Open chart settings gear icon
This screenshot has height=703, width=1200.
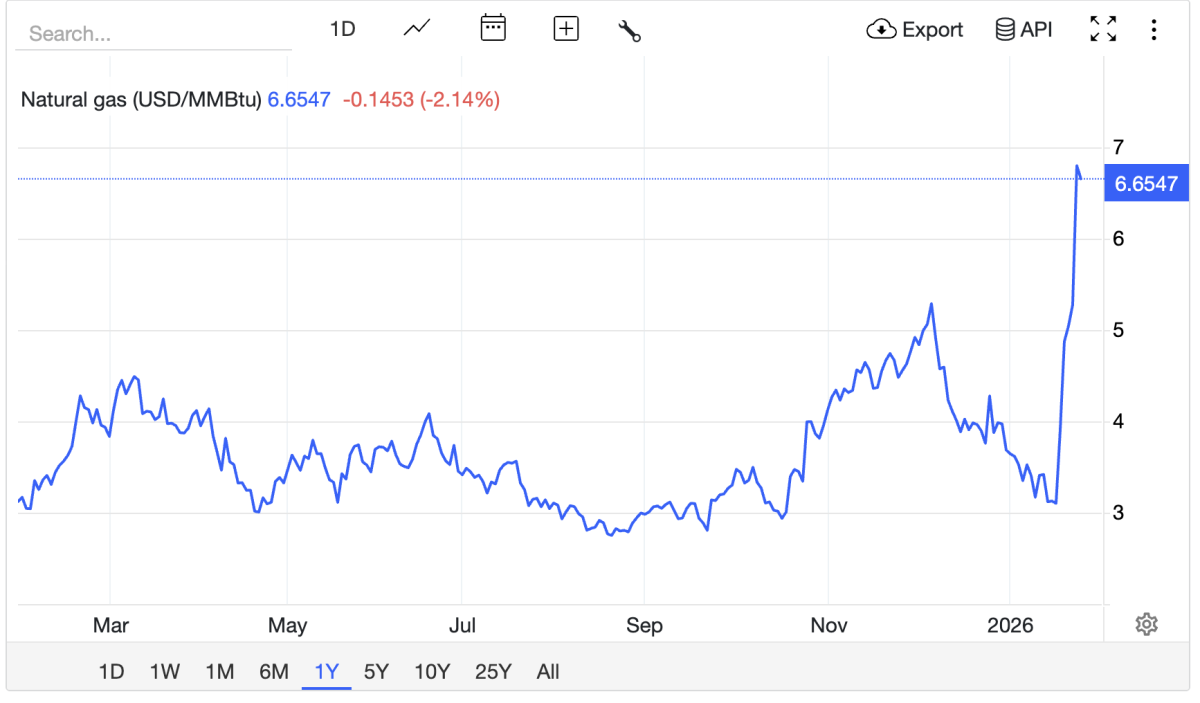pos(1146,625)
